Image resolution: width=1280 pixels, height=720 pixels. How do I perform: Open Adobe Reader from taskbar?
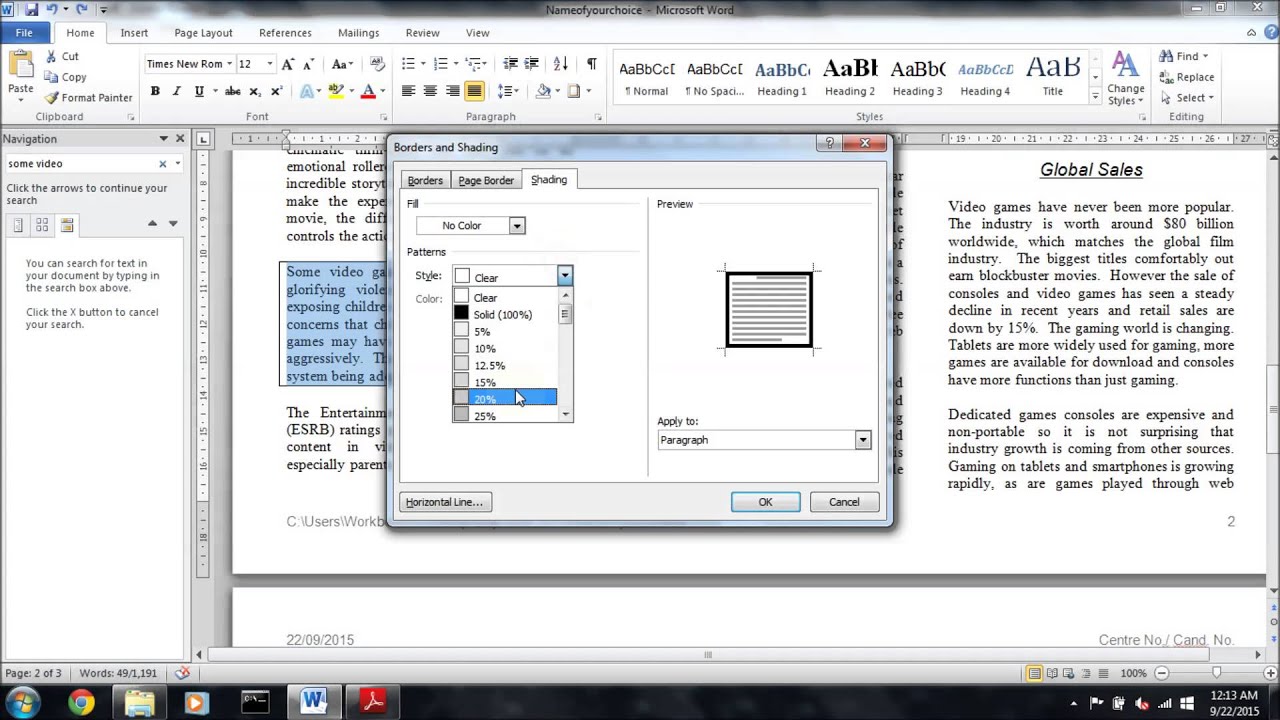click(373, 702)
